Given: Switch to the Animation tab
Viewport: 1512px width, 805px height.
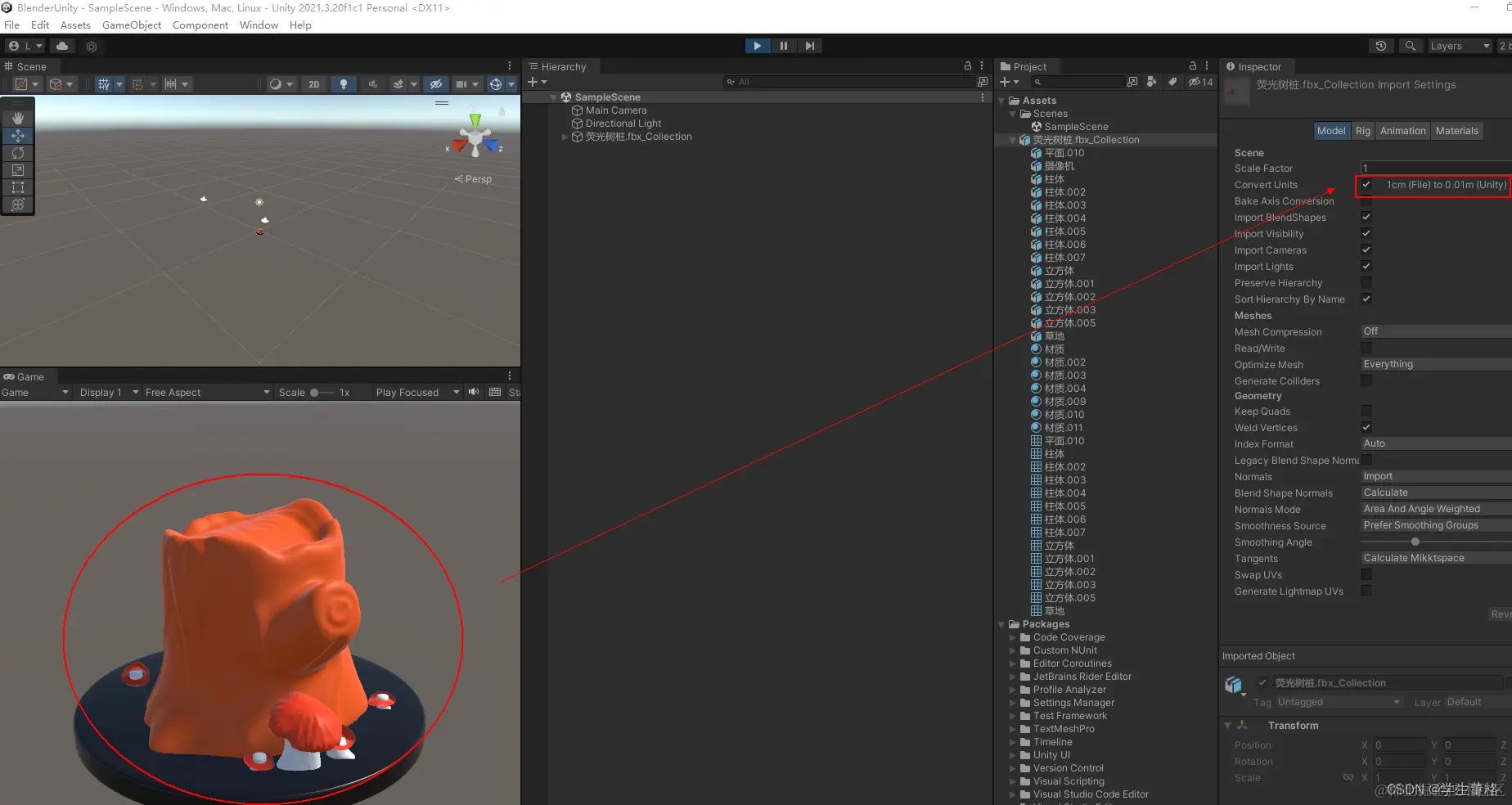Looking at the screenshot, I should [1402, 131].
